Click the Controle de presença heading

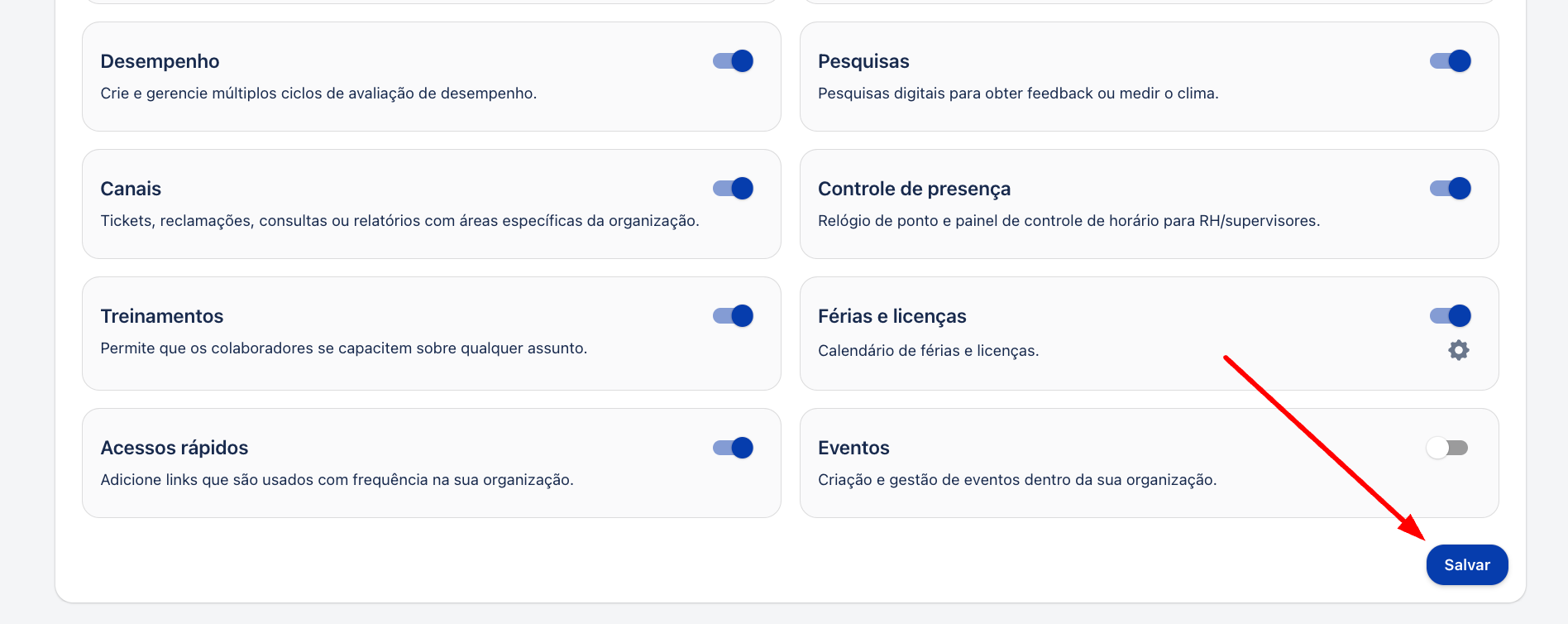(x=914, y=189)
